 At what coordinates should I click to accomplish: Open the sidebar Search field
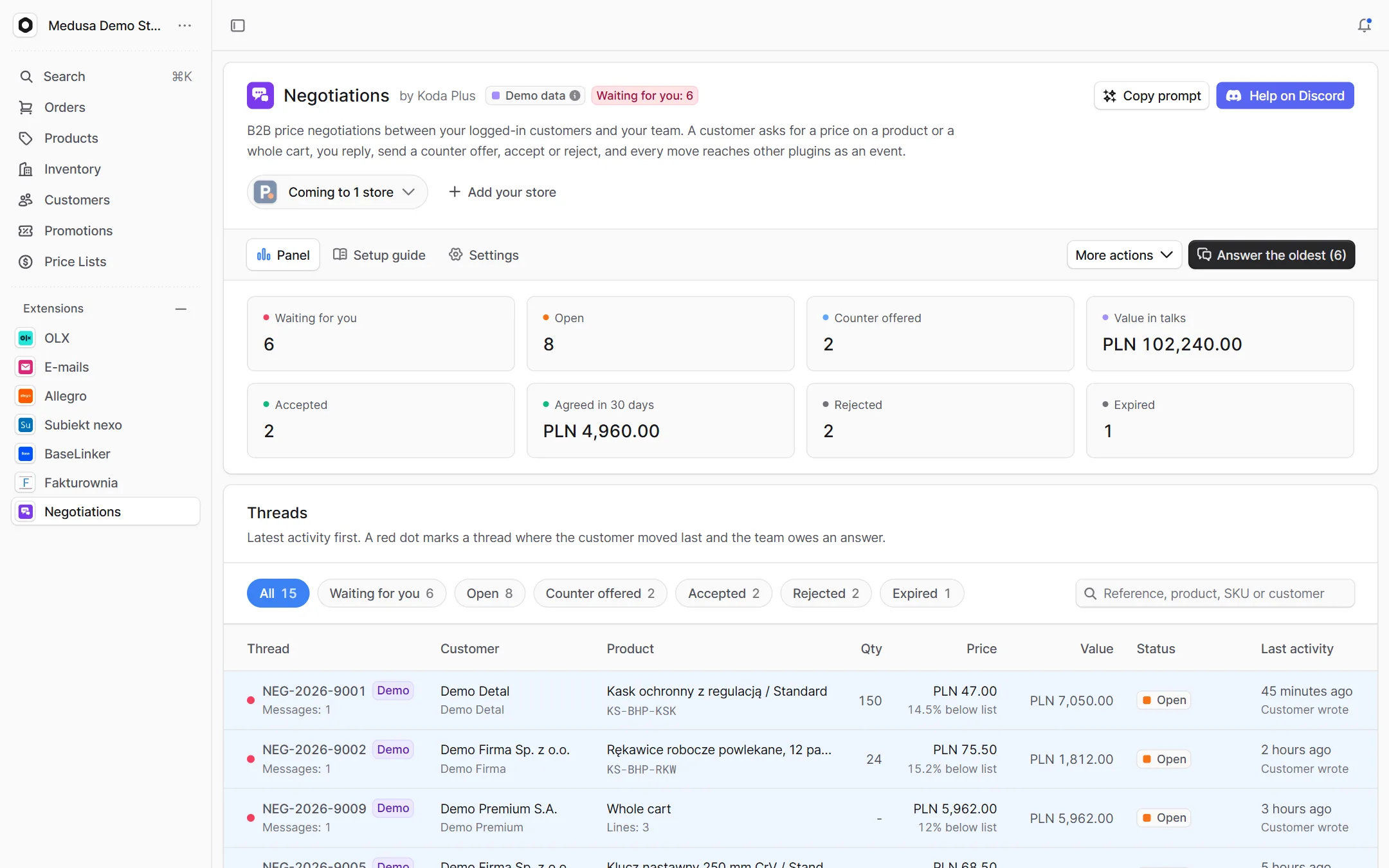coord(105,77)
